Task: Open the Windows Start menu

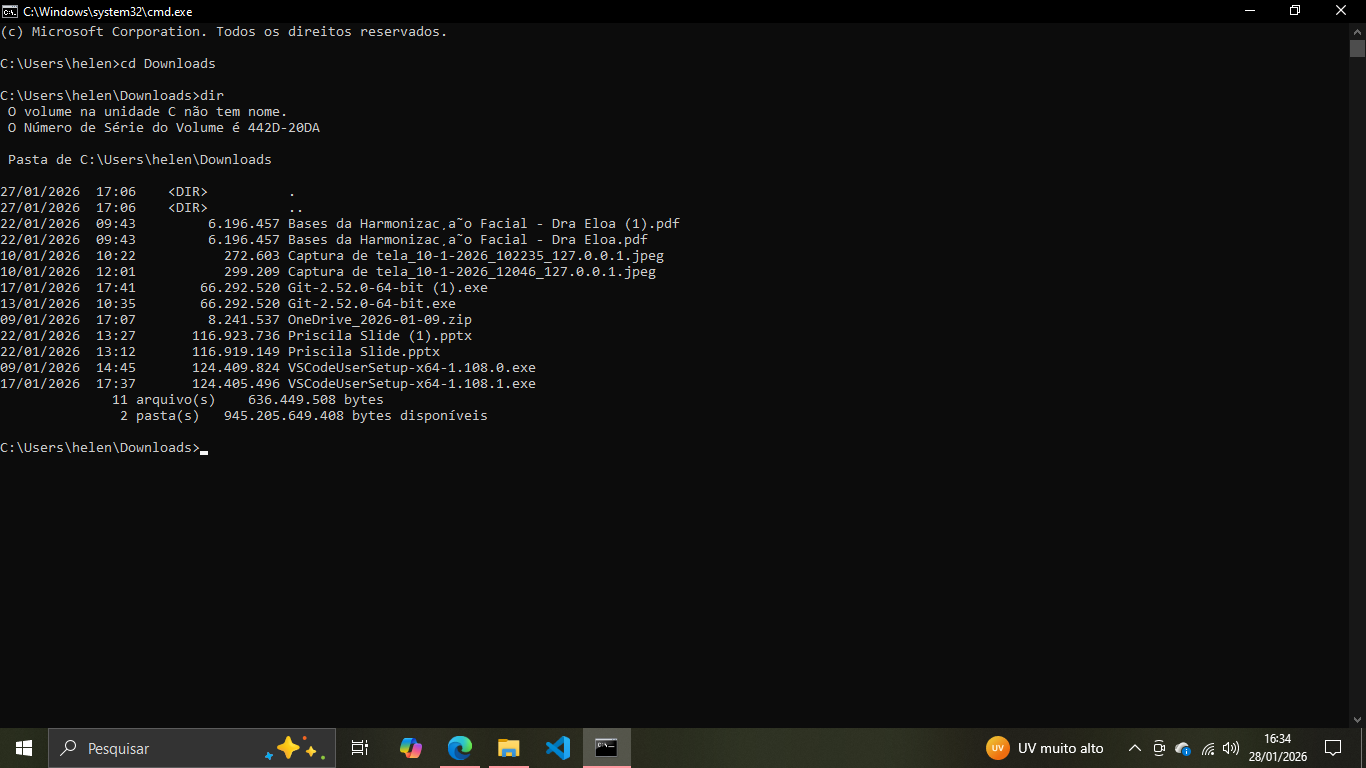Action: click(24, 748)
